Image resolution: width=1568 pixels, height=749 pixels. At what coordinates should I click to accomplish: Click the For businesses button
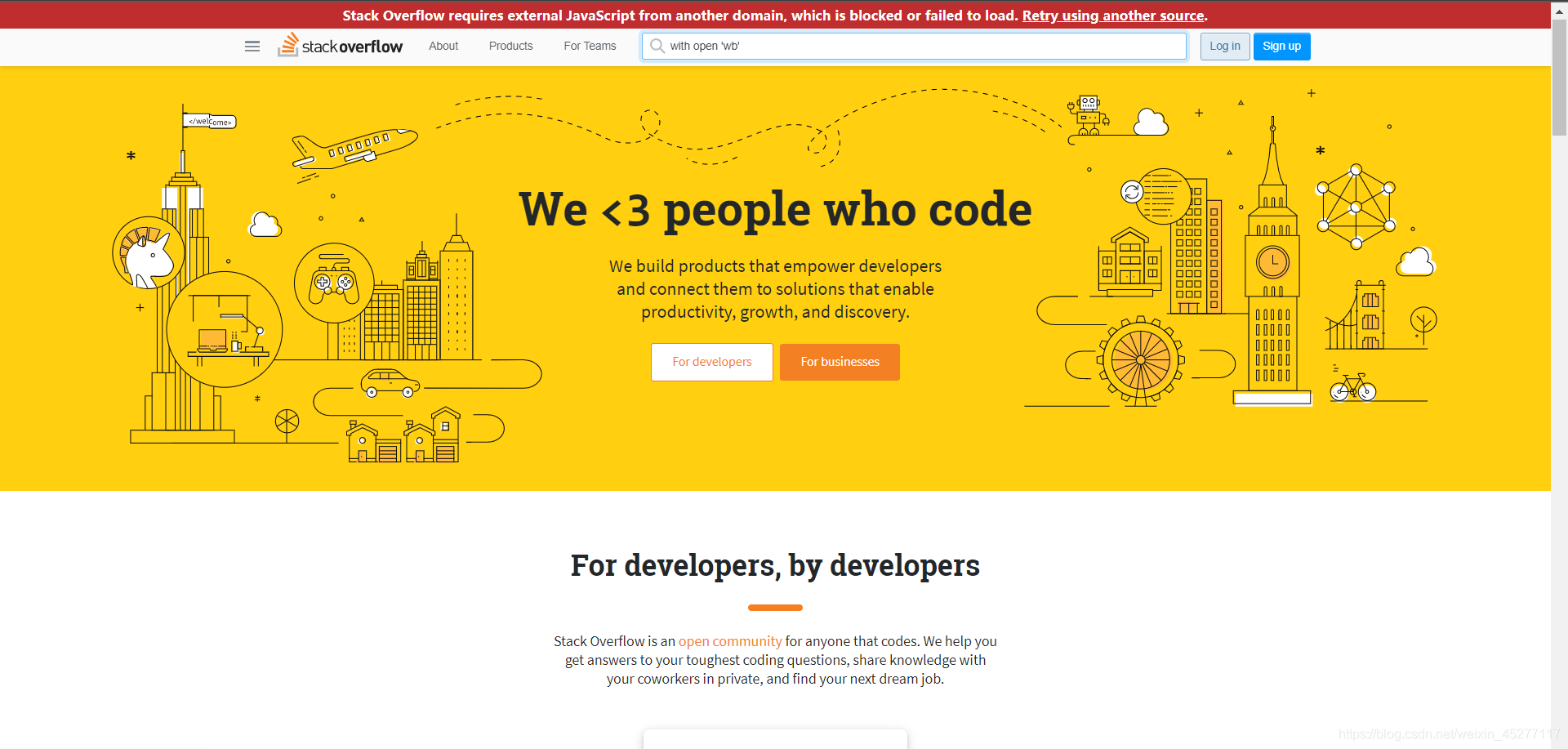pos(840,362)
